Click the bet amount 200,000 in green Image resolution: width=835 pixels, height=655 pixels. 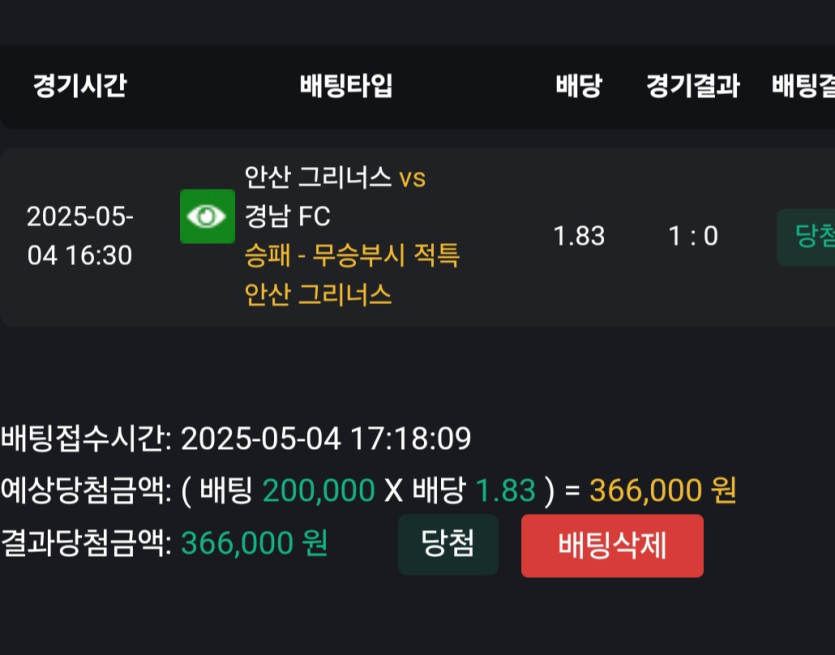coord(318,490)
